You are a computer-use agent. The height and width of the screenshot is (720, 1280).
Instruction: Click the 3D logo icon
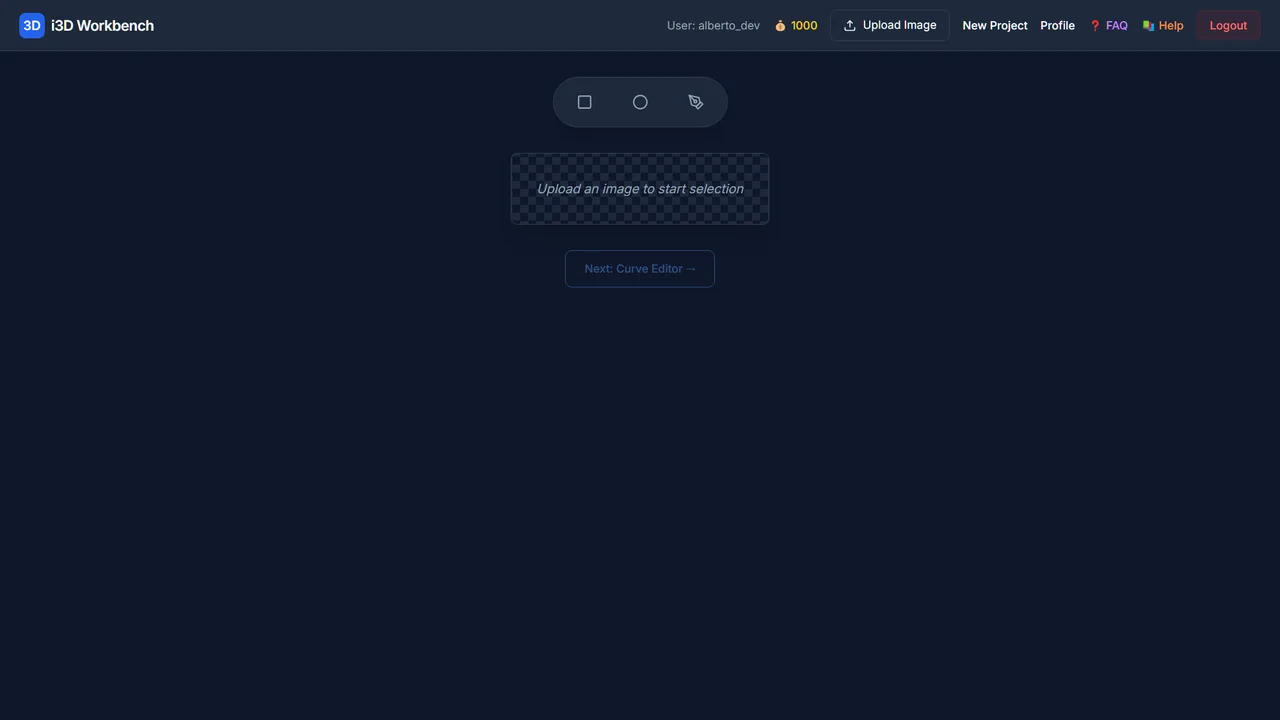tap(32, 25)
